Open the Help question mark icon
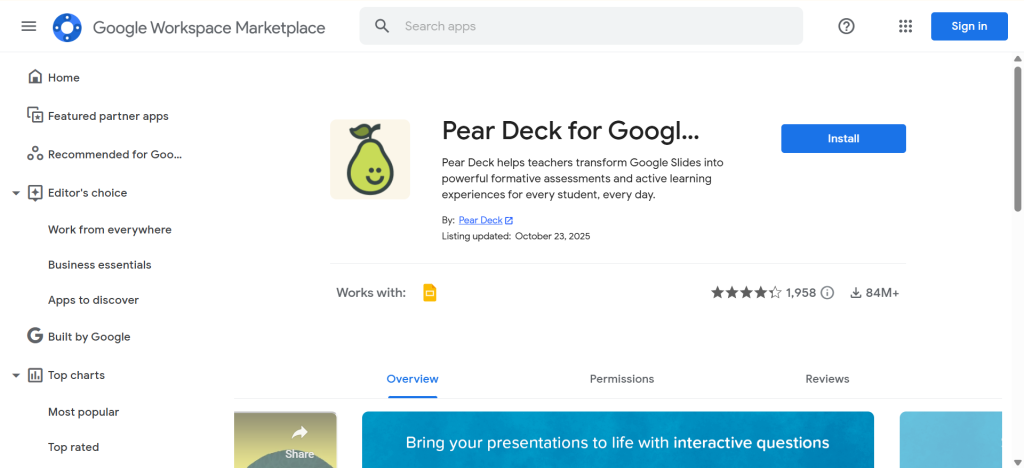1024x468 pixels. (x=846, y=26)
